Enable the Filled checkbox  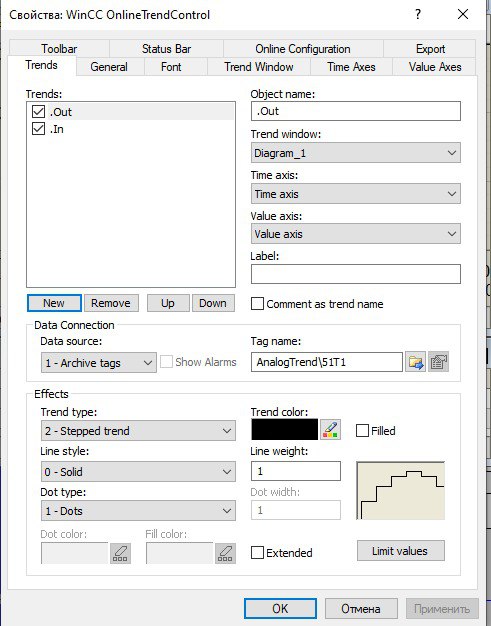point(362,430)
